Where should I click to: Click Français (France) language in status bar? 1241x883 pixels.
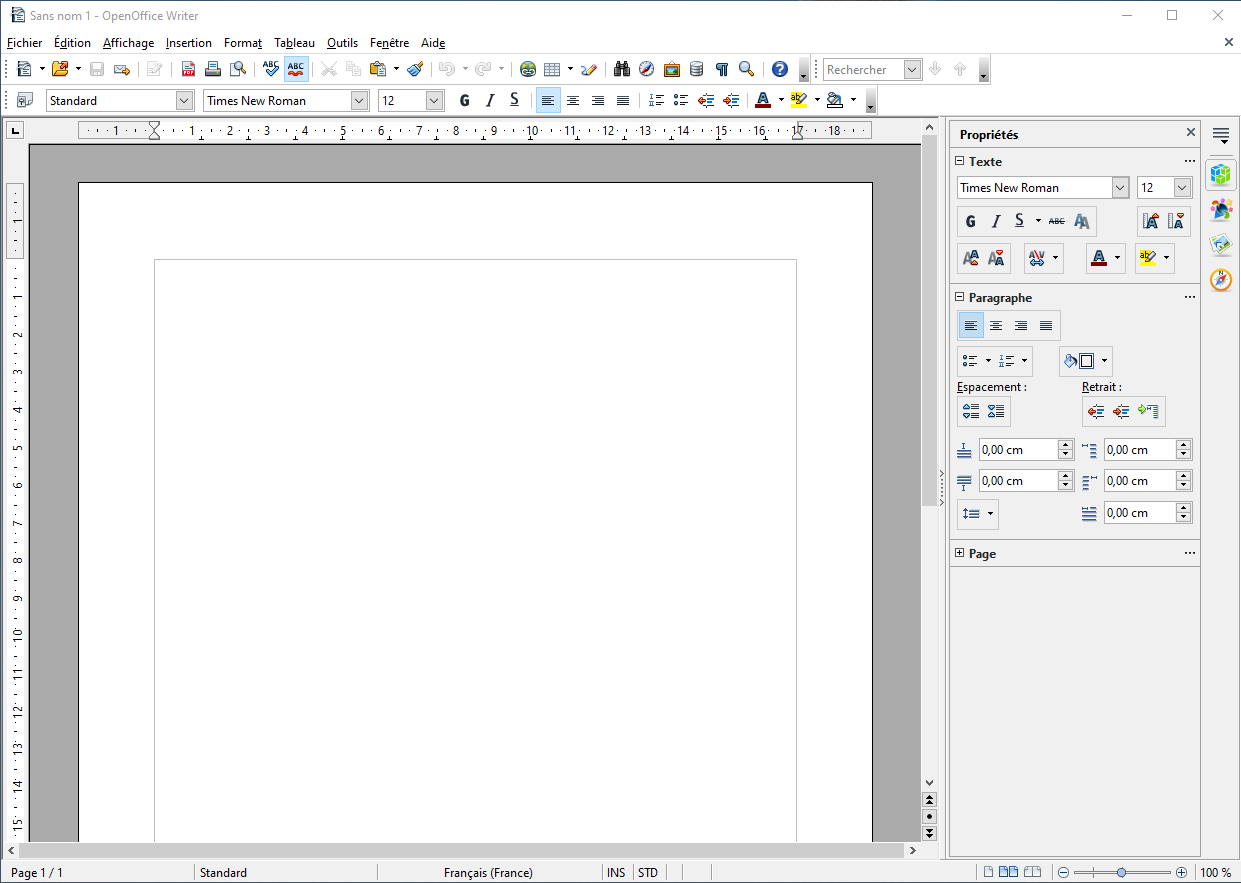[488, 872]
